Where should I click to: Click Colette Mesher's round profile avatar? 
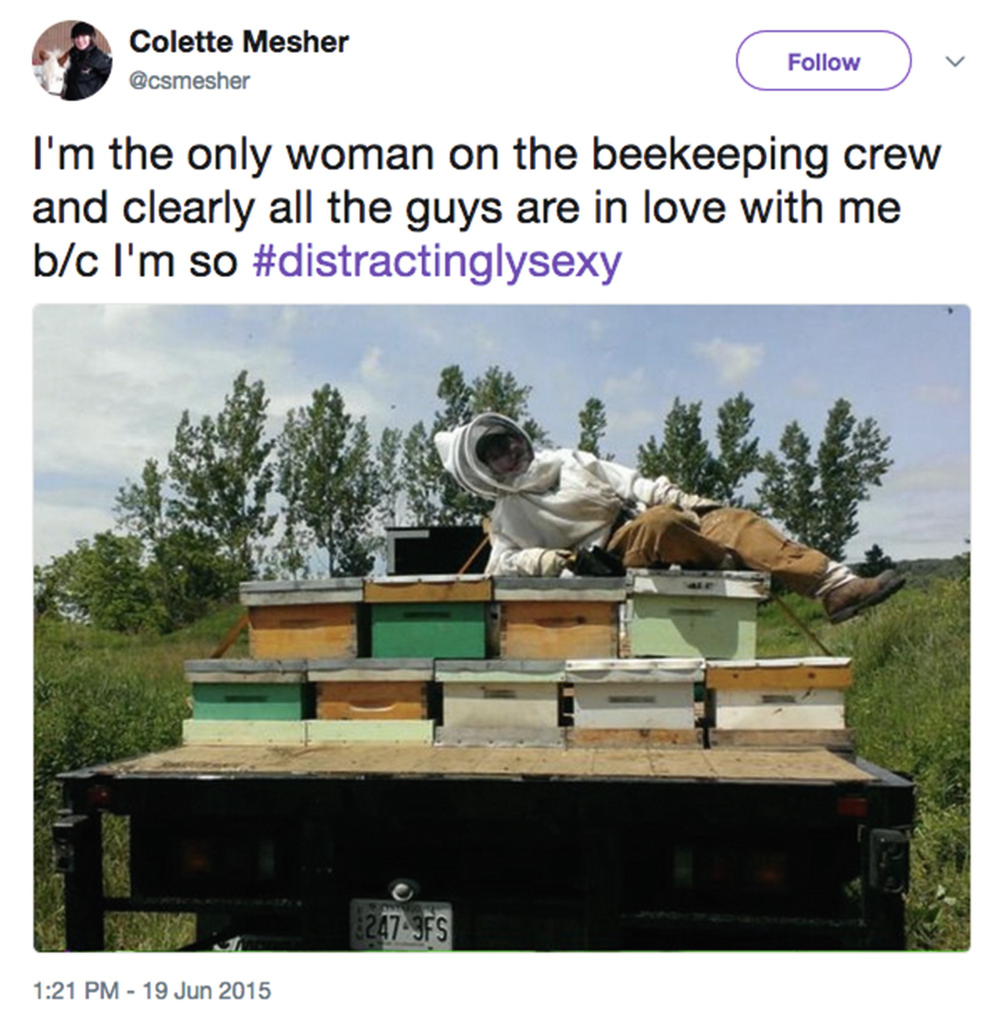72,61
